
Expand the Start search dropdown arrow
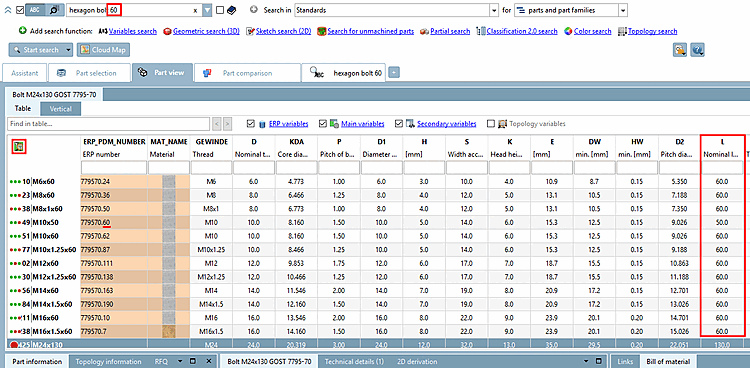coord(68,50)
